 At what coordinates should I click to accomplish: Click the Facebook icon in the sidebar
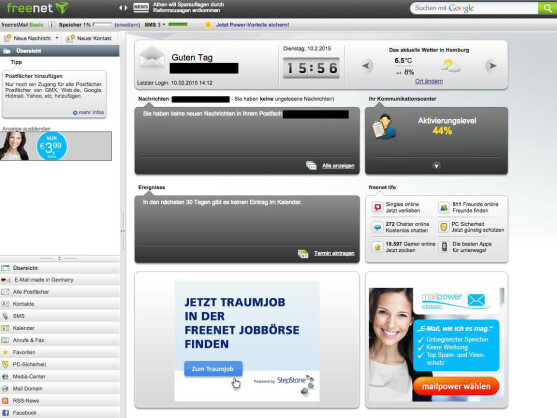click(x=5, y=413)
